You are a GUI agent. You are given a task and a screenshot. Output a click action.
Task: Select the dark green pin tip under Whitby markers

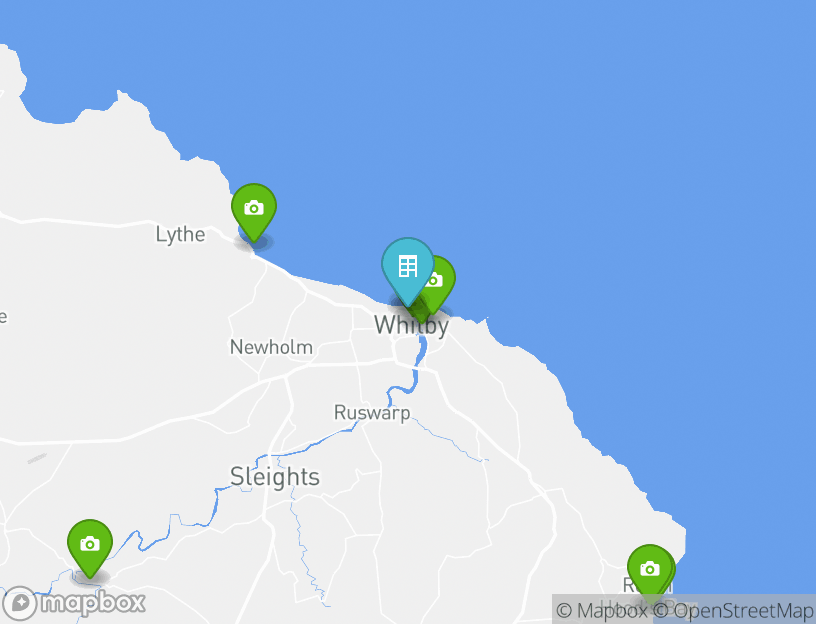pos(420,314)
